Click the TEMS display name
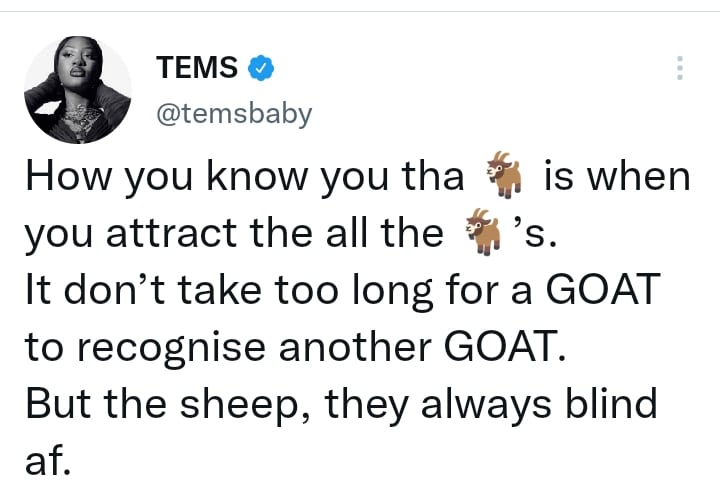 pyautogui.click(x=197, y=68)
